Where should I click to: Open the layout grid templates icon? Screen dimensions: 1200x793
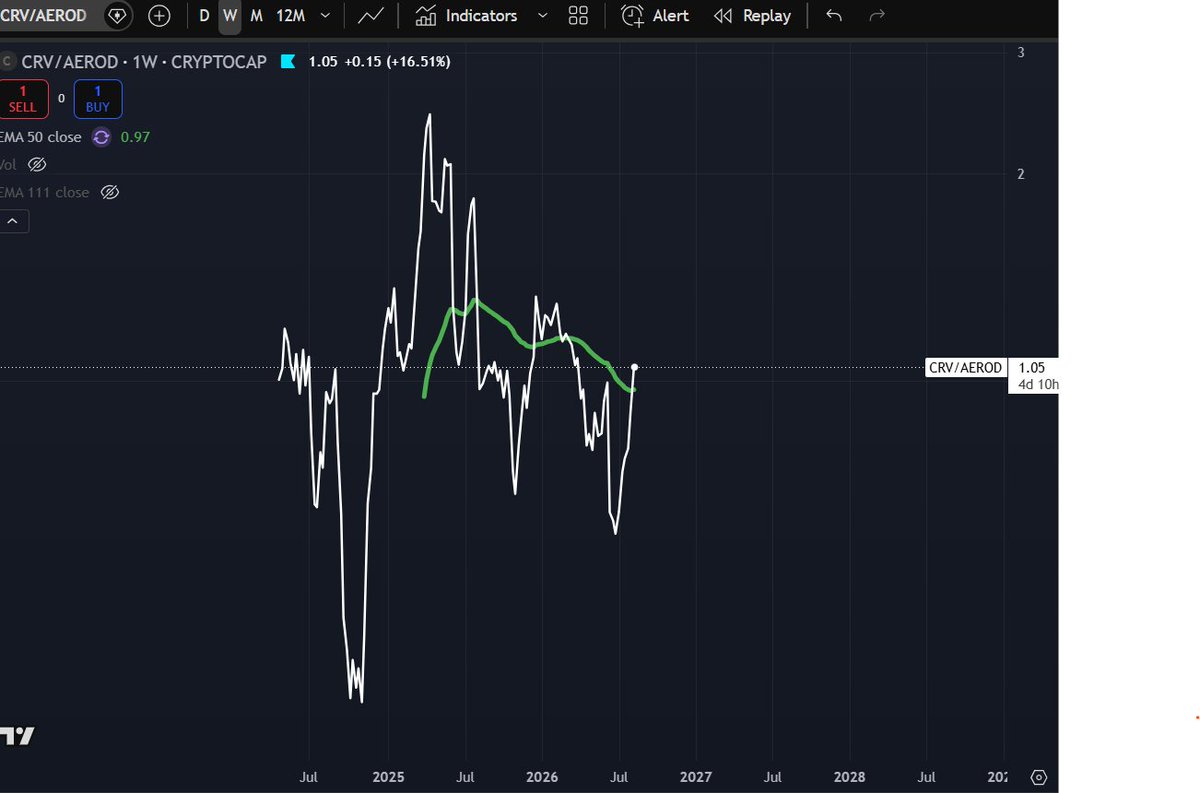point(578,16)
